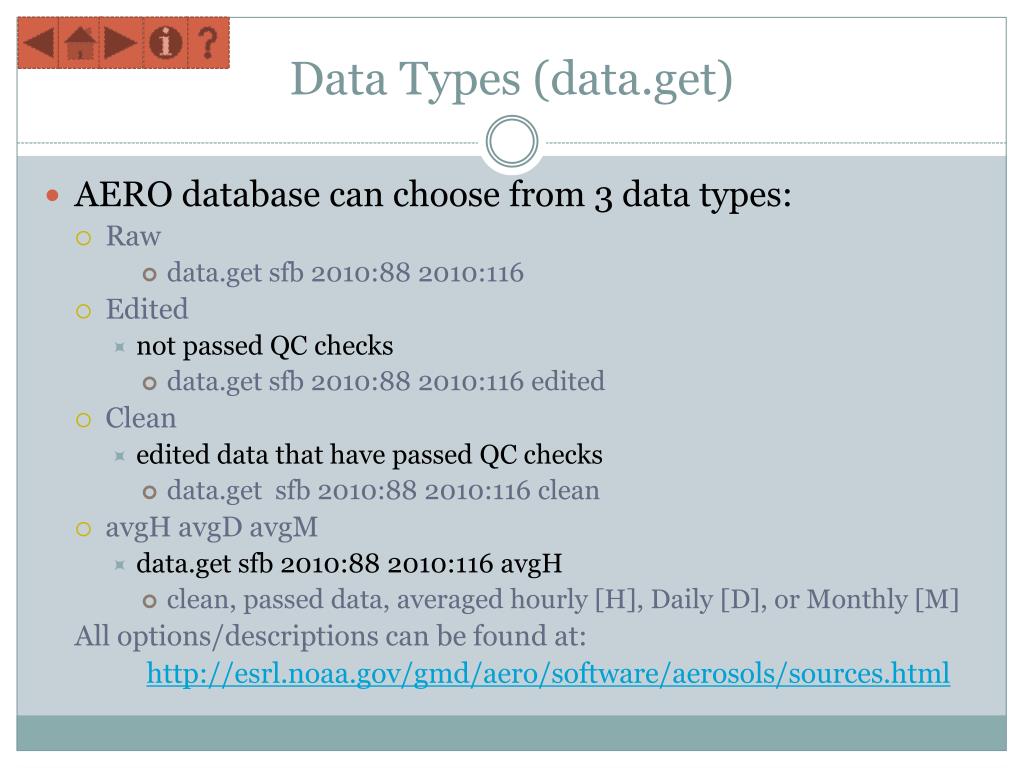Open the question mark help icon

[x=208, y=43]
